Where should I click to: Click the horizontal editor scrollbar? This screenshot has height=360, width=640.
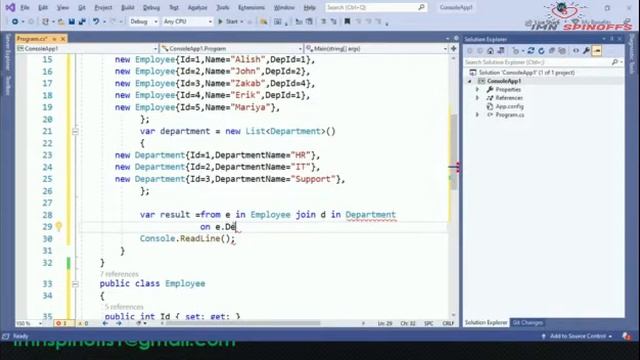[x=243, y=323]
